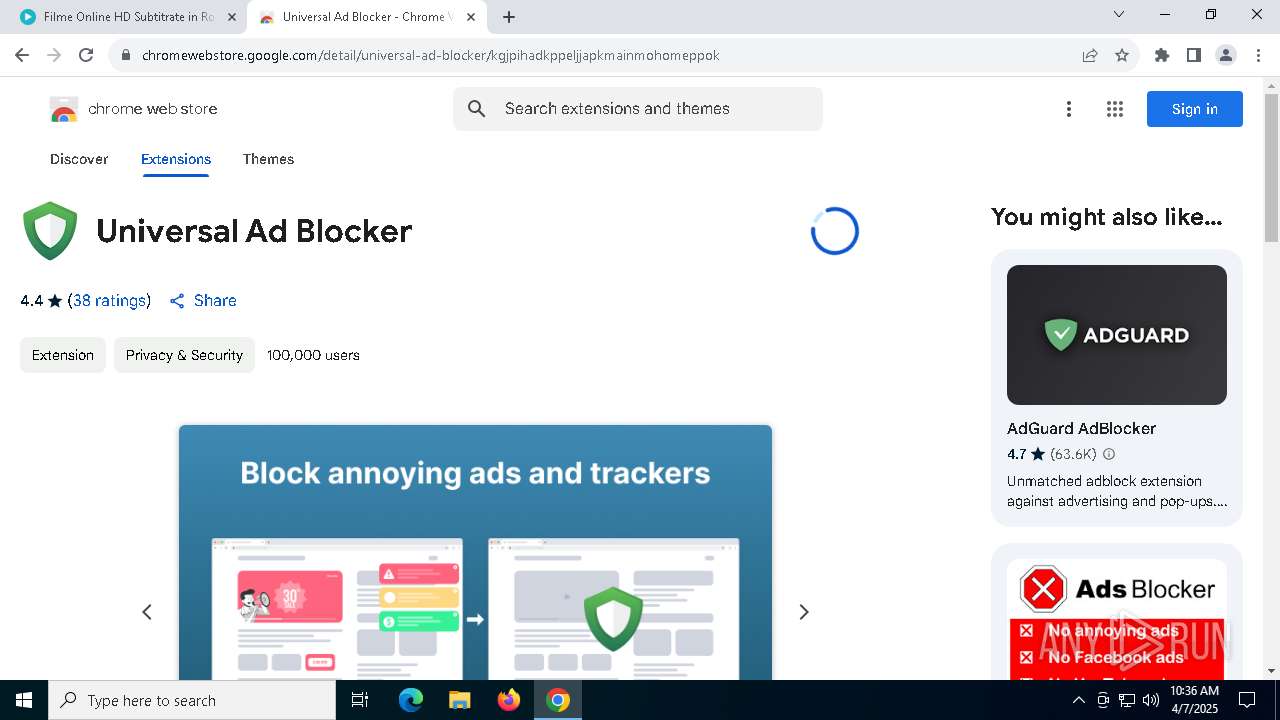Open the Chrome profile avatar

1226,55
